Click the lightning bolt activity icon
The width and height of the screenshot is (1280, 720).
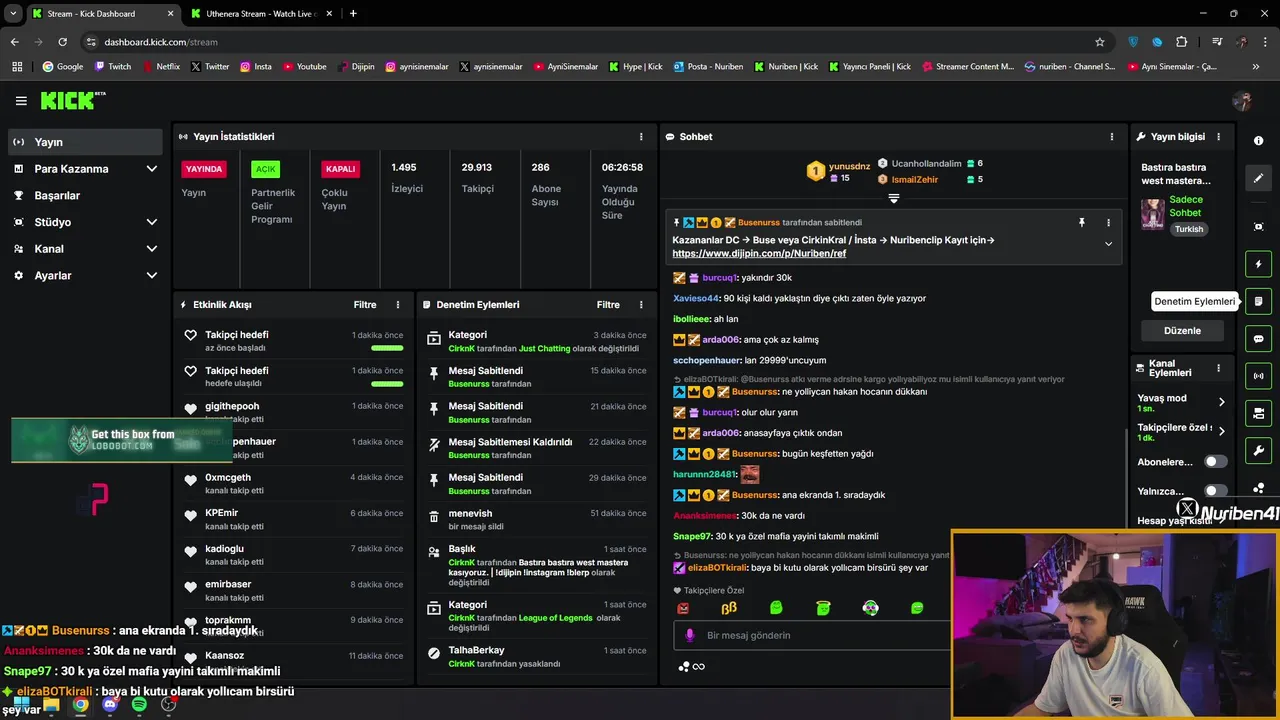point(1259,264)
